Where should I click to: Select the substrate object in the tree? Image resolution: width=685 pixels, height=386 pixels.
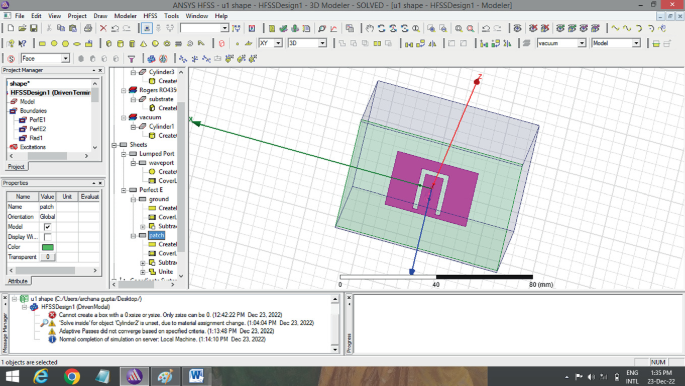point(161,99)
